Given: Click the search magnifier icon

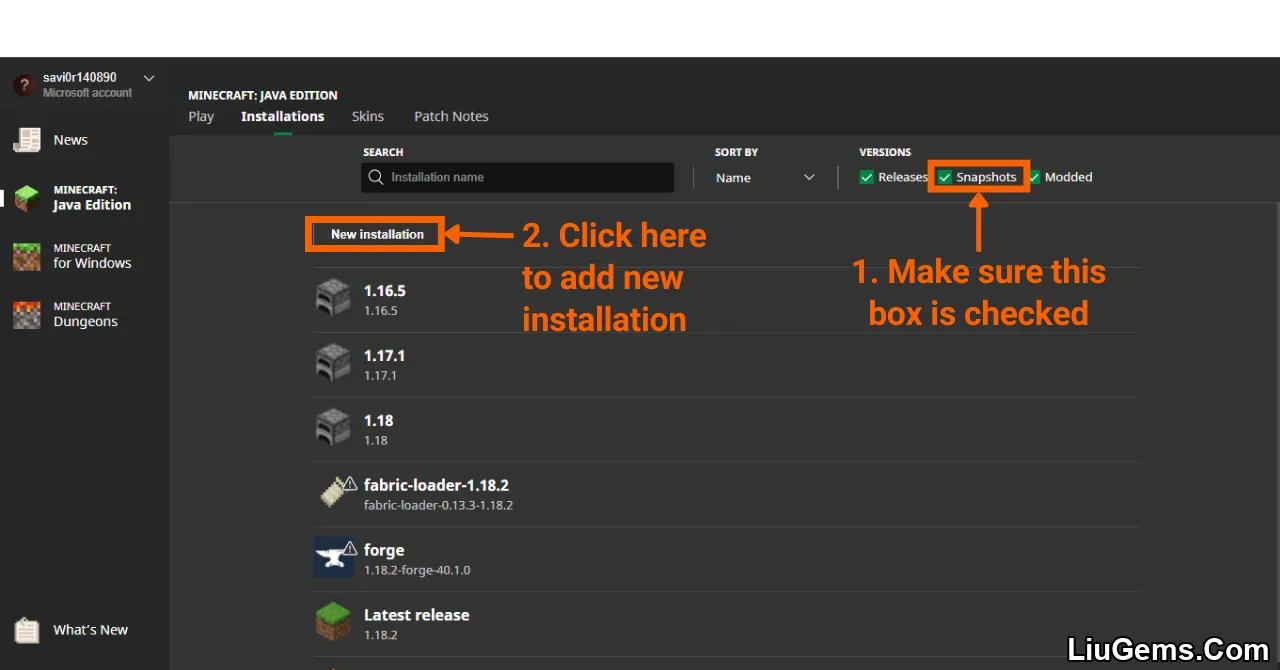Looking at the screenshot, I should point(376,177).
